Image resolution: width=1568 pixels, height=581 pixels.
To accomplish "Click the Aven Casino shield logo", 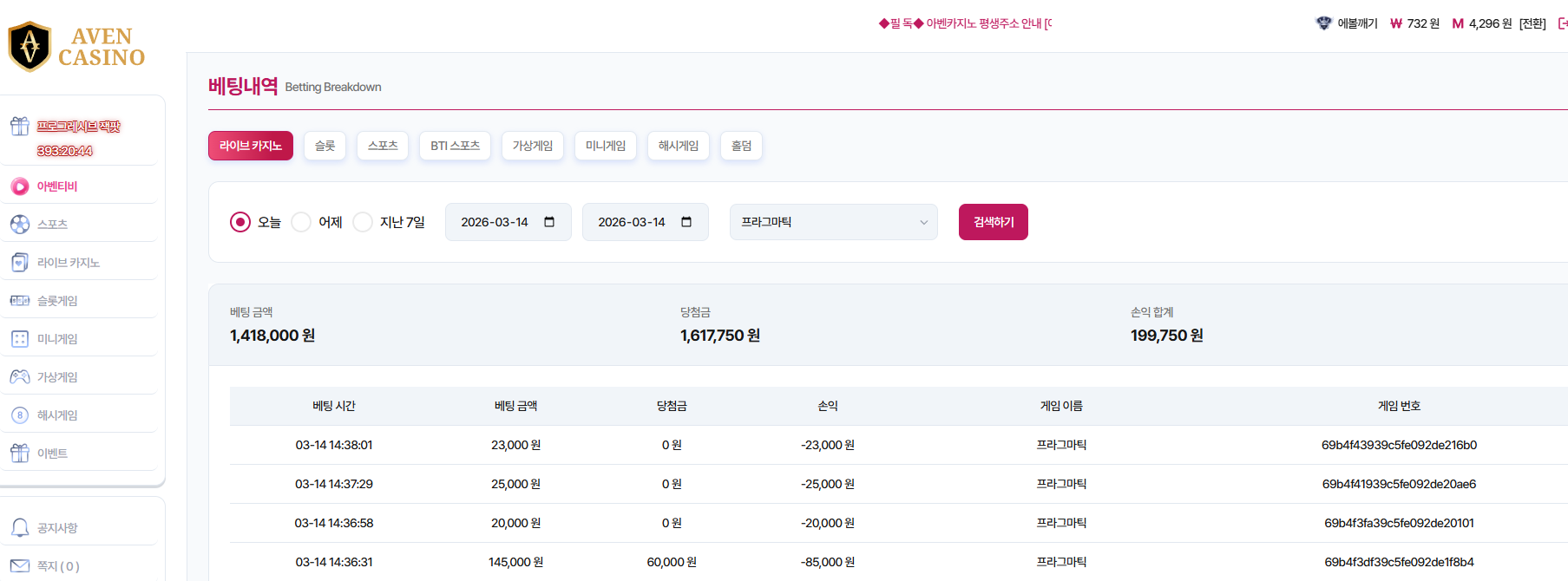I will pyautogui.click(x=30, y=46).
